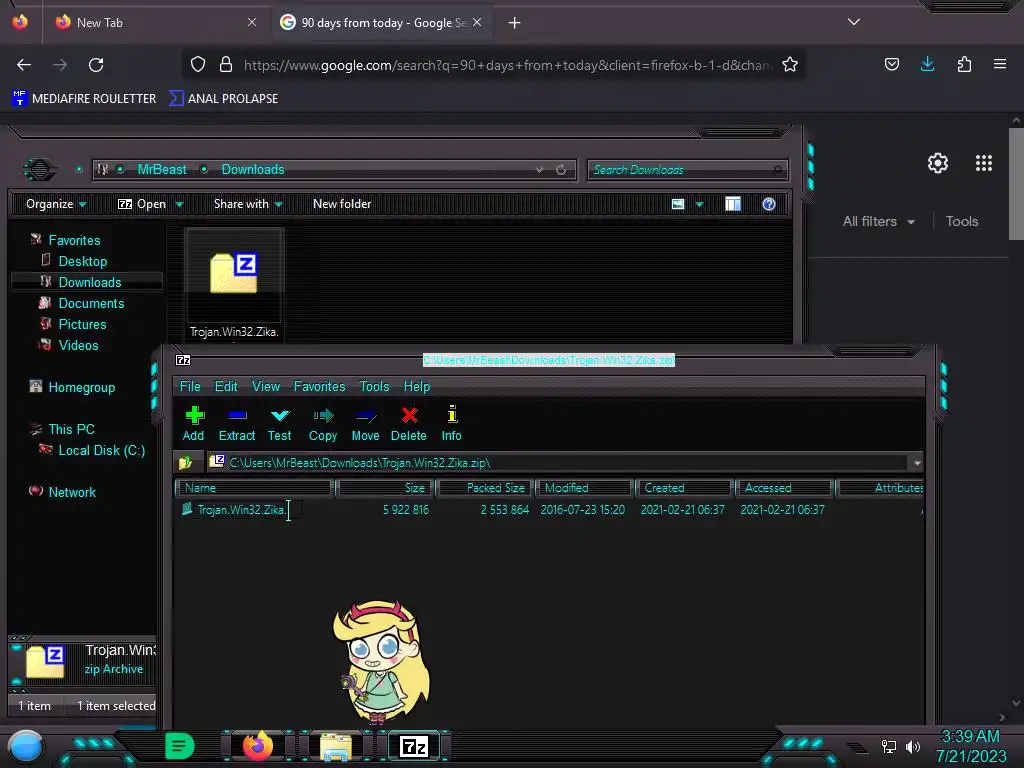Sort 7-Zip list by Modified column
Viewport: 1024px width, 768px height.
pyautogui.click(x=584, y=488)
